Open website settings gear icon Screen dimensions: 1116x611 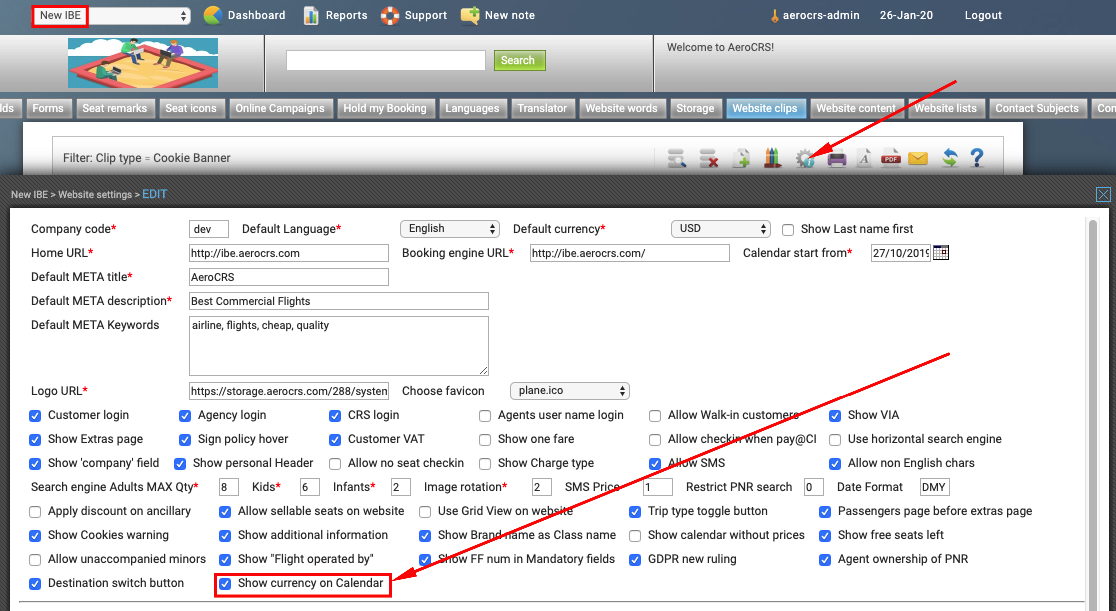coord(805,158)
